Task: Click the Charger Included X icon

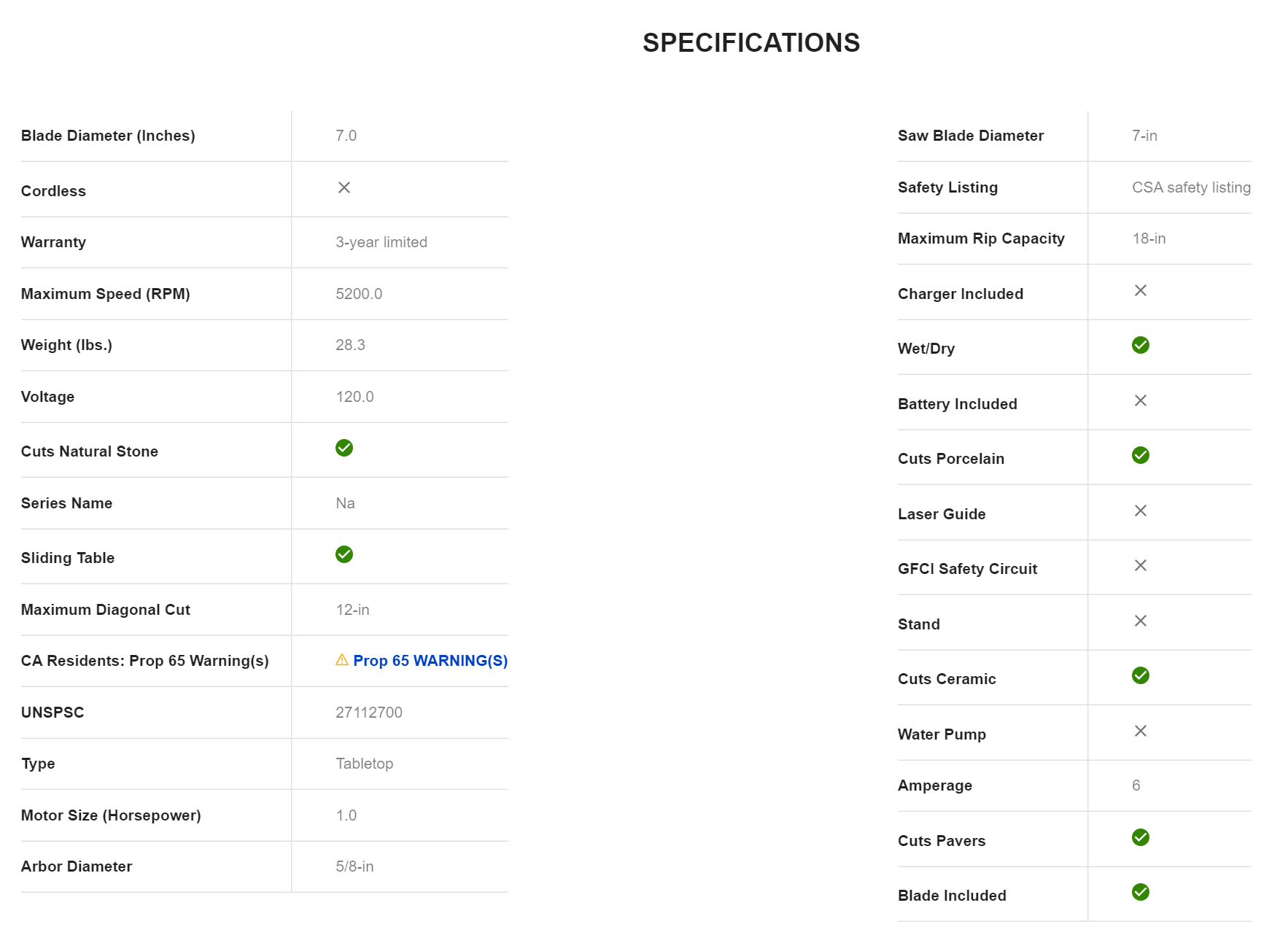Action: click(1141, 290)
